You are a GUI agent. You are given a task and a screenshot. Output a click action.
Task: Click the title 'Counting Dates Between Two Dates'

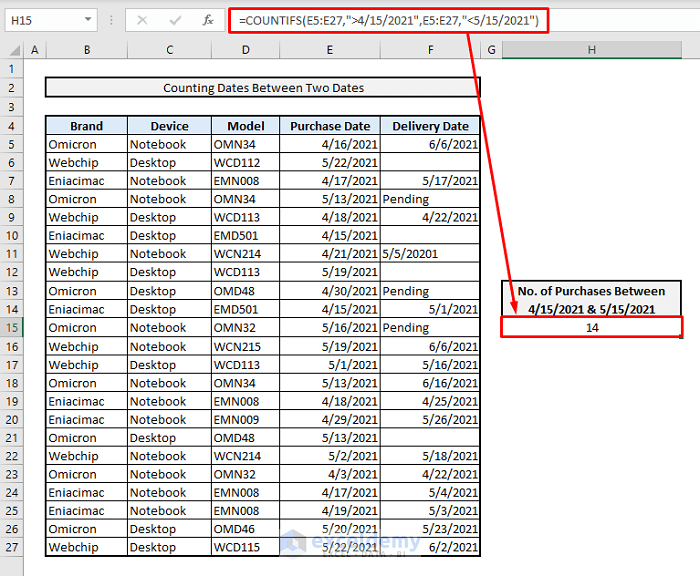(x=263, y=88)
